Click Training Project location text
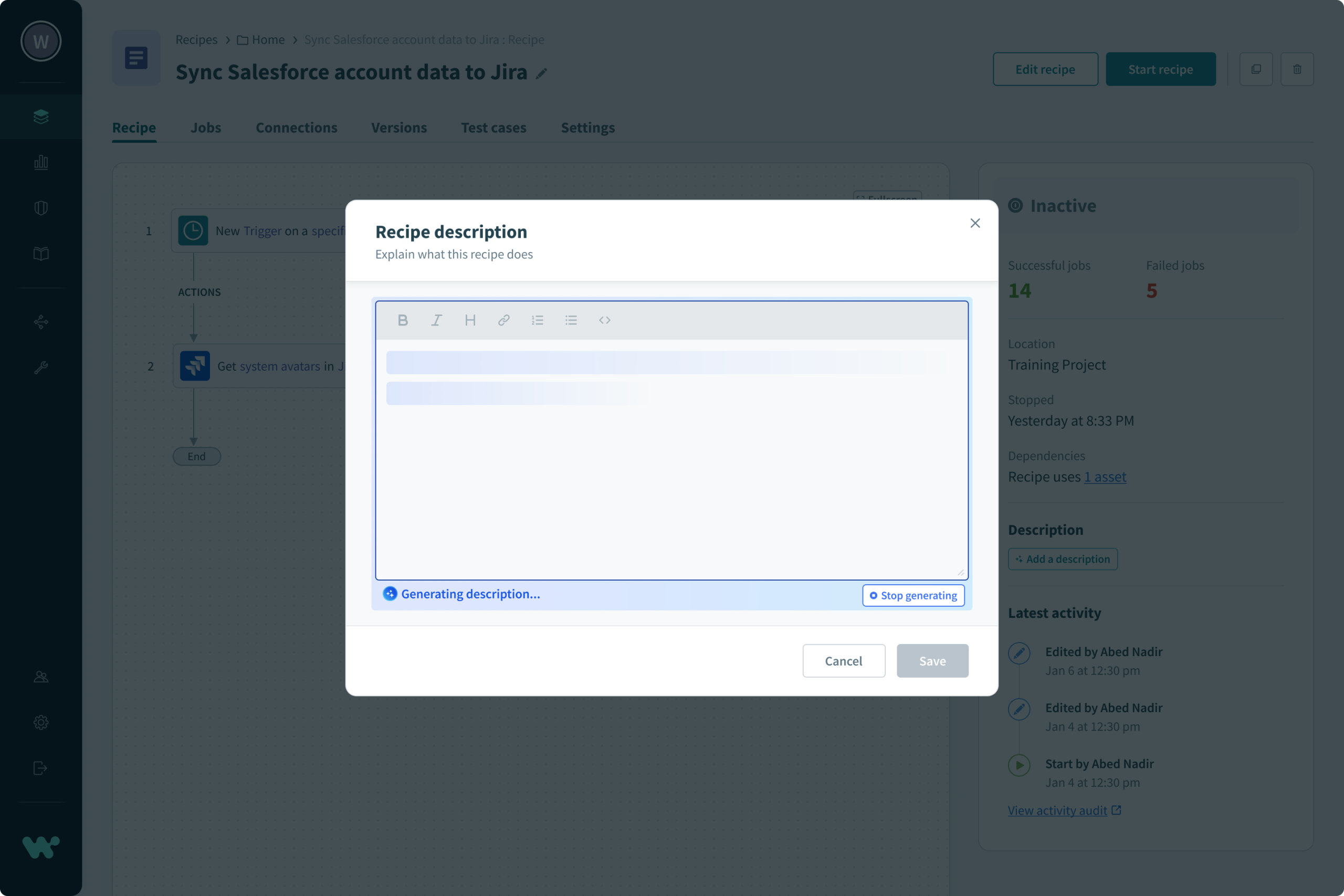1344x896 pixels. 1057,365
